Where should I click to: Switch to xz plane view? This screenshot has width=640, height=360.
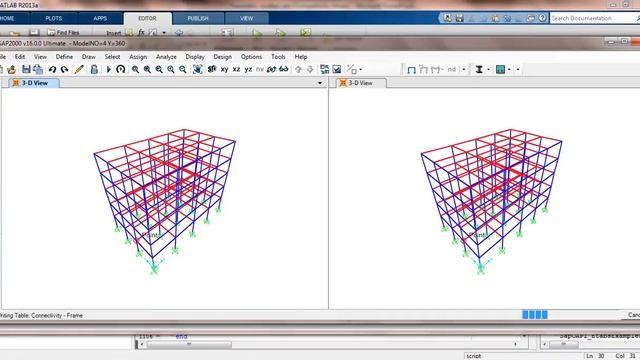236,69
